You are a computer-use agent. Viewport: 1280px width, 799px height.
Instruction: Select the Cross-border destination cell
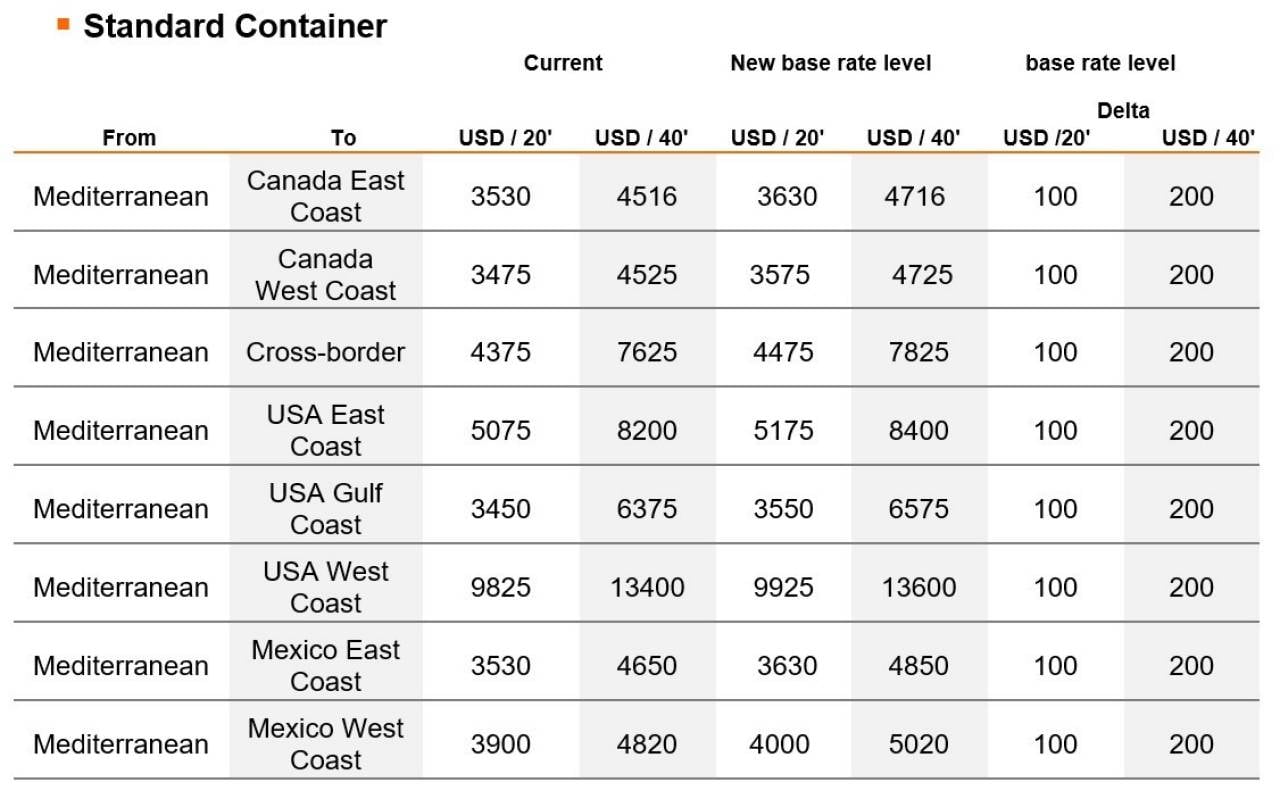pyautogui.click(x=326, y=352)
